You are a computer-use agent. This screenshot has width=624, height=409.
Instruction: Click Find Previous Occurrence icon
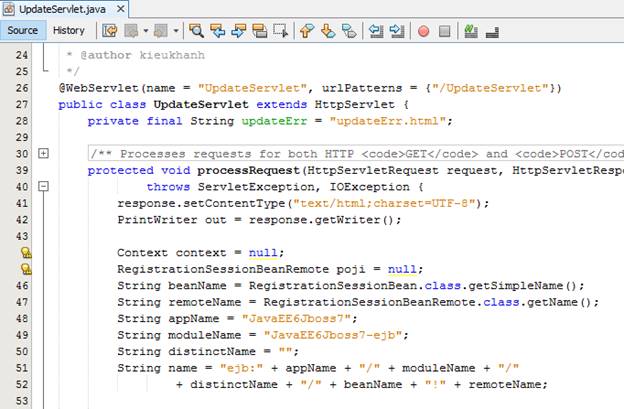coord(217,31)
